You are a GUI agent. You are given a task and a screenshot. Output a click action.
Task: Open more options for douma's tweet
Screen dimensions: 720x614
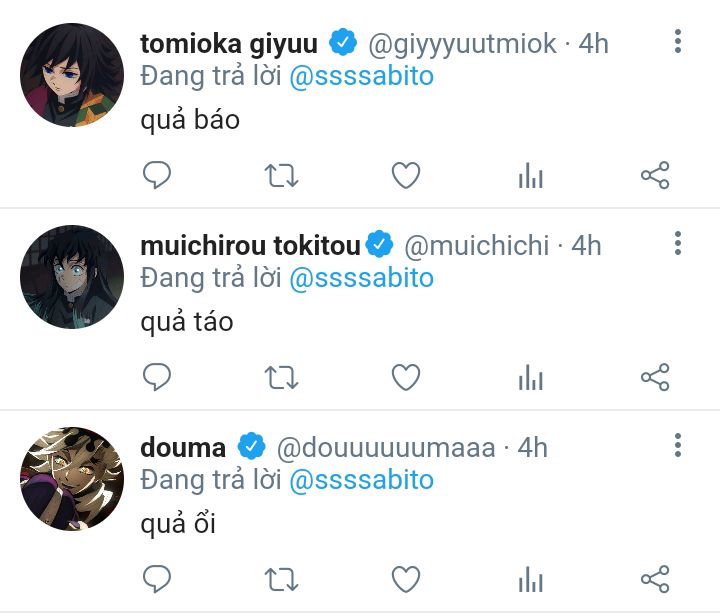(x=678, y=445)
